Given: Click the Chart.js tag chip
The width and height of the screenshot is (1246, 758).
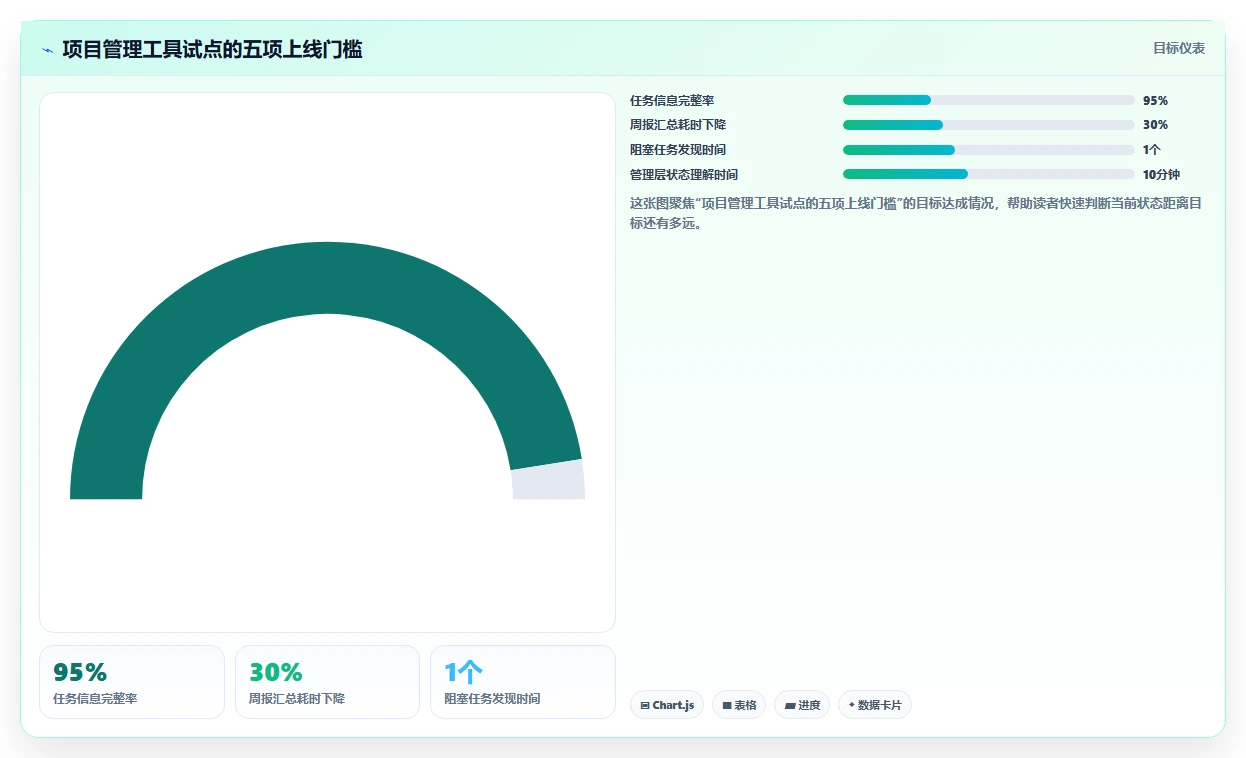Looking at the screenshot, I should 667,705.
